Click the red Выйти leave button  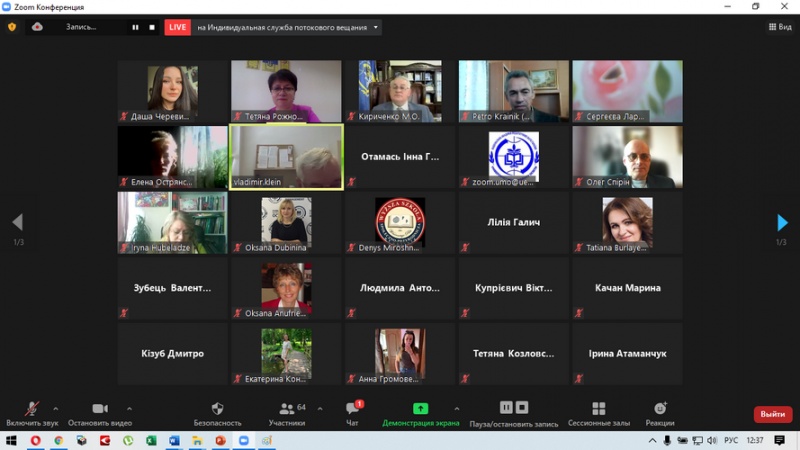[x=772, y=414]
